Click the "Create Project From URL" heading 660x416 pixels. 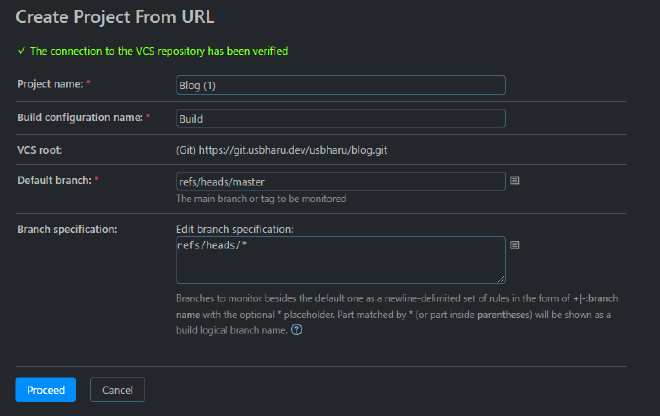coord(114,17)
